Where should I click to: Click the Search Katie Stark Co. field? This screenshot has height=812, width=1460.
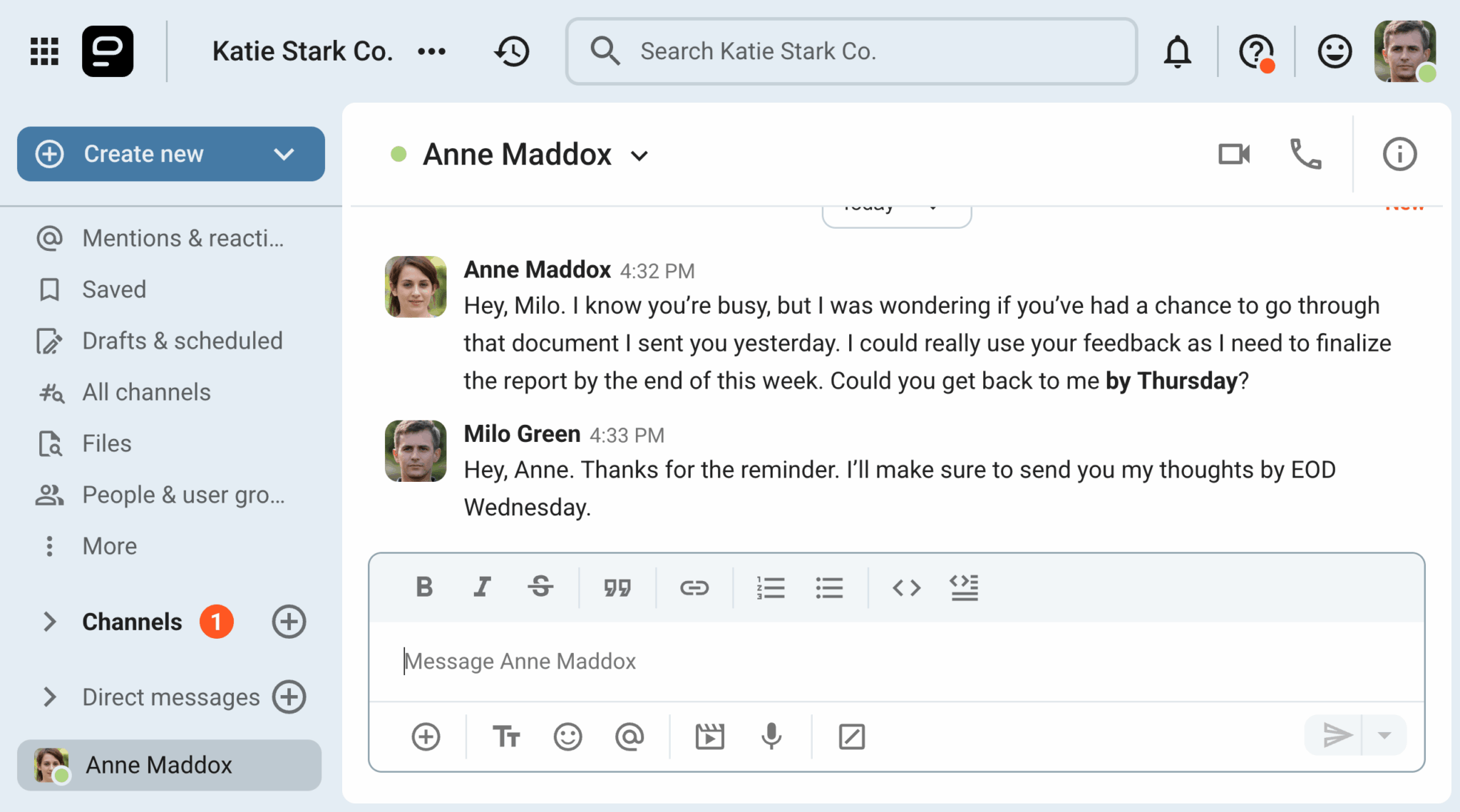(x=851, y=51)
